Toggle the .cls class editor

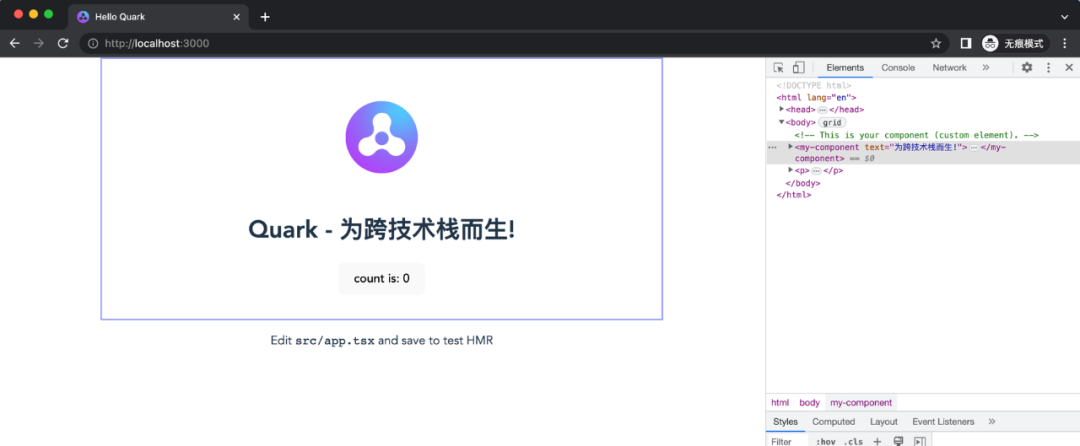click(853, 441)
